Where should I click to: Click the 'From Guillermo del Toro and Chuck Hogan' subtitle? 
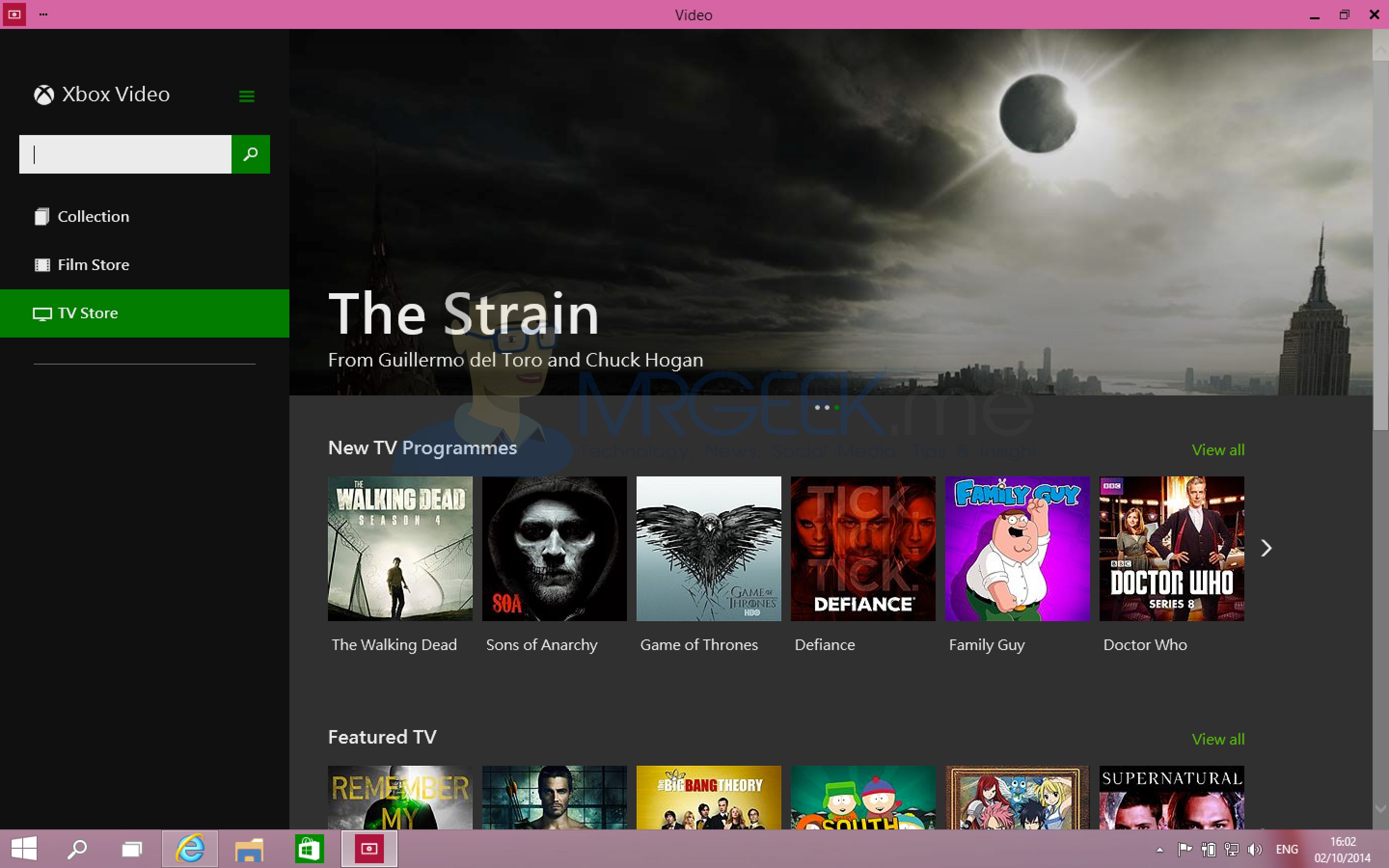point(516,360)
